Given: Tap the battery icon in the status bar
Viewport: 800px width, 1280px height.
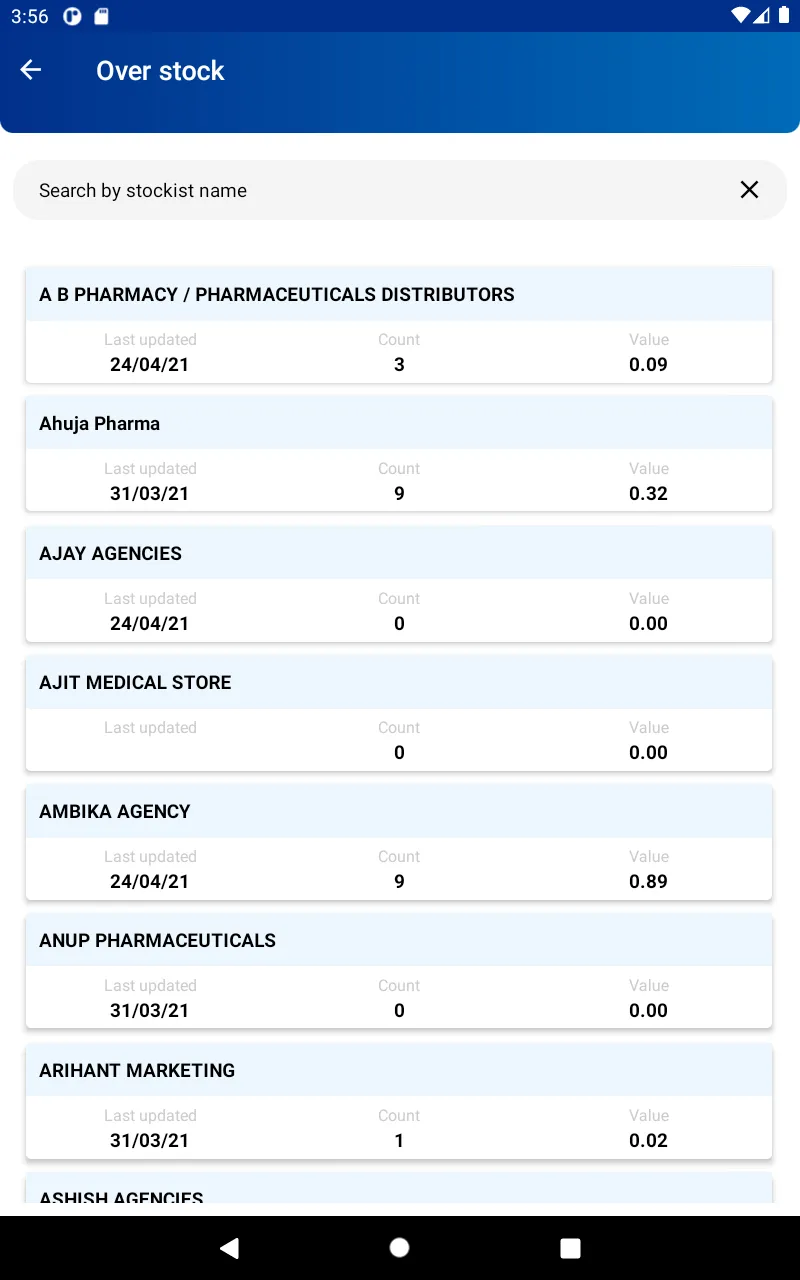Looking at the screenshot, I should tap(782, 16).
